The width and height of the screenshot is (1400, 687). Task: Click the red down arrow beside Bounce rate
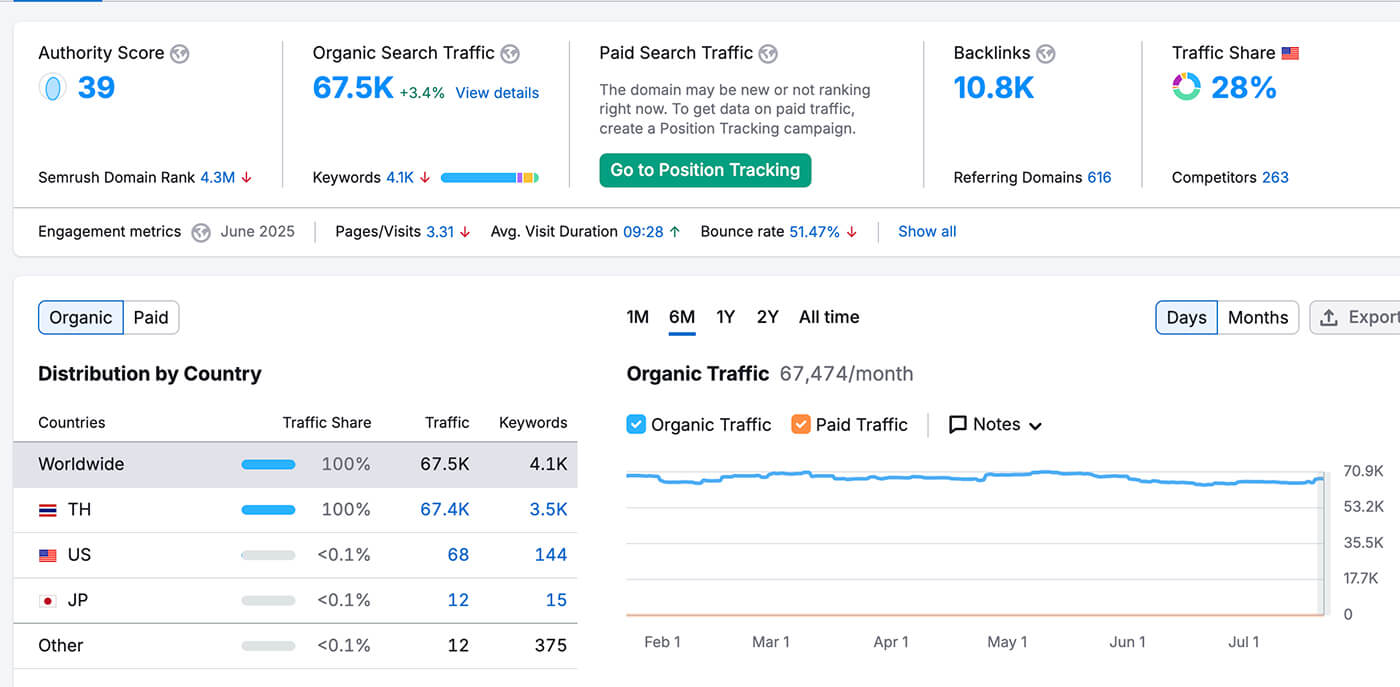(851, 232)
